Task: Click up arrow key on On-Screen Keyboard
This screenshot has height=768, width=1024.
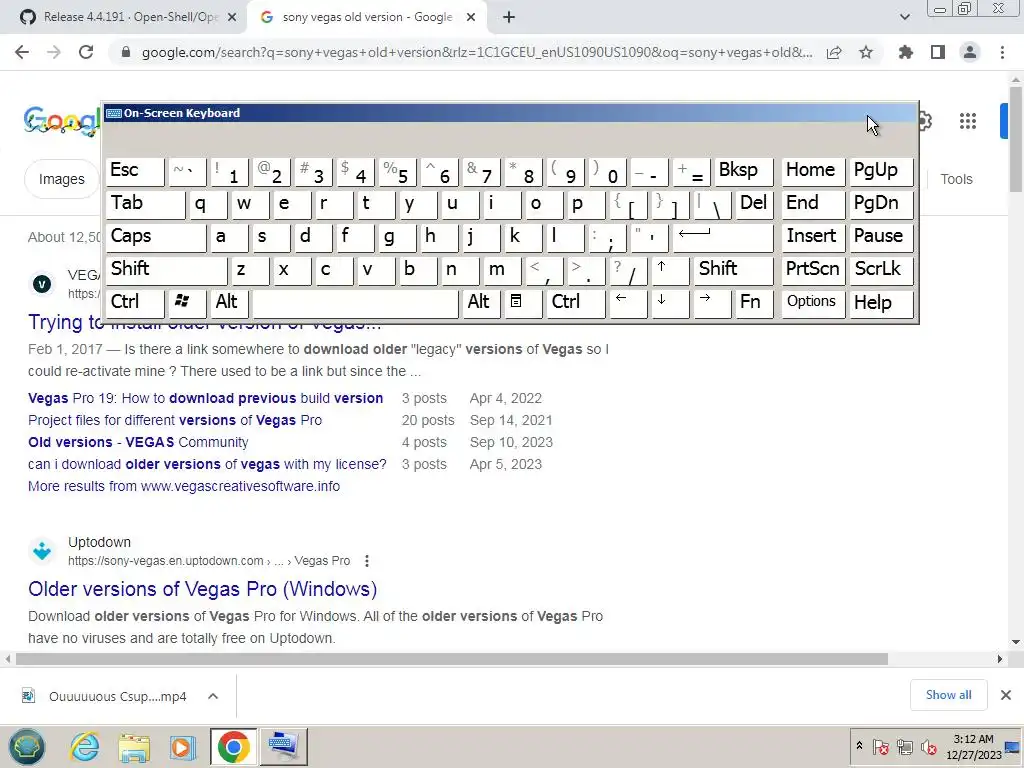Action: tap(670, 270)
